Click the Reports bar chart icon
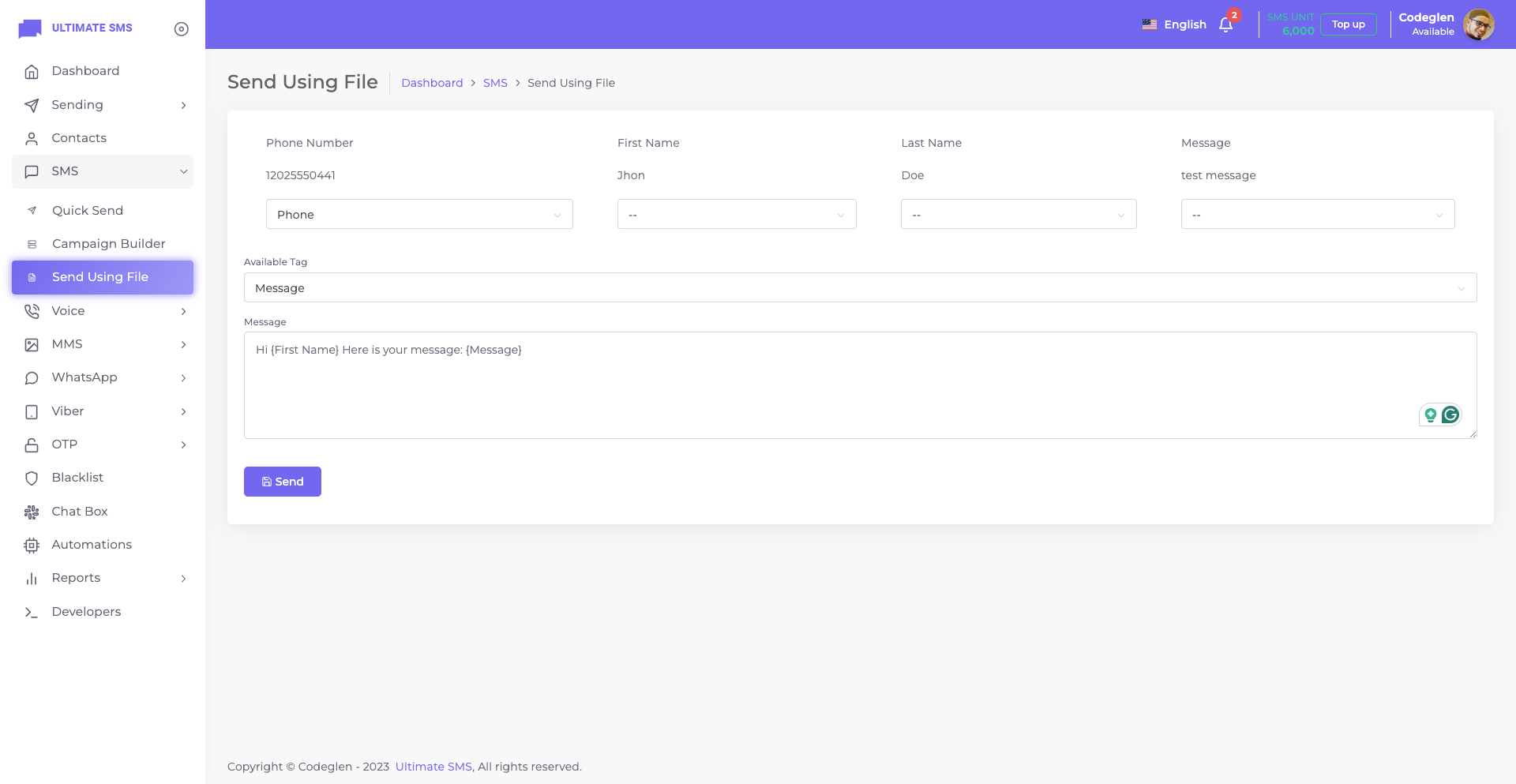Viewport: 1516px width, 784px height. click(32, 579)
